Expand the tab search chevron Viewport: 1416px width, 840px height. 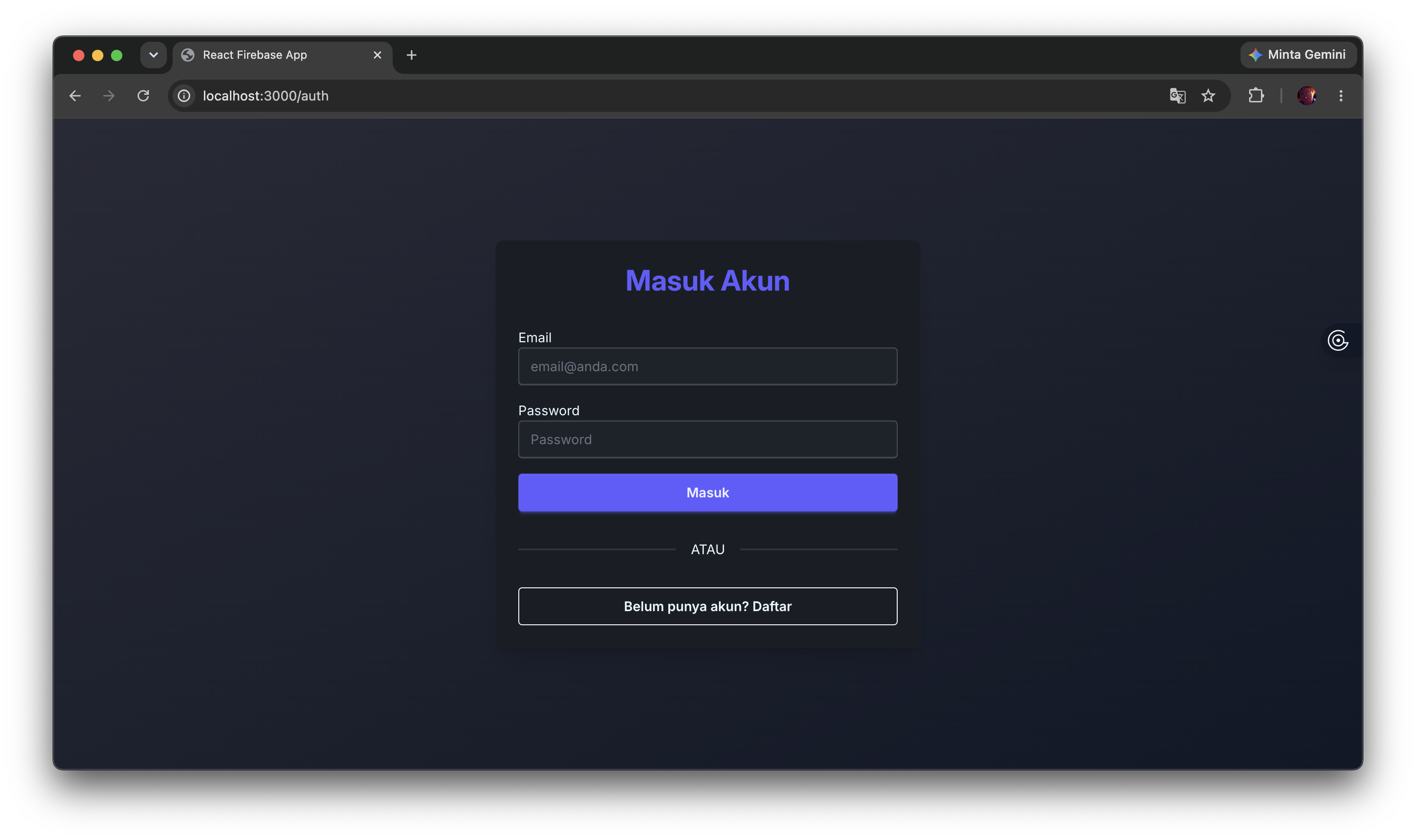[154, 55]
